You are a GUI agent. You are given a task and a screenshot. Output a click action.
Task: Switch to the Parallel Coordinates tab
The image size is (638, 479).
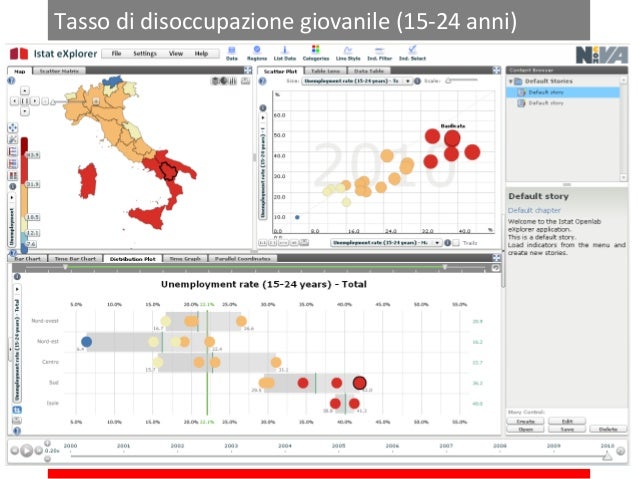click(243, 259)
